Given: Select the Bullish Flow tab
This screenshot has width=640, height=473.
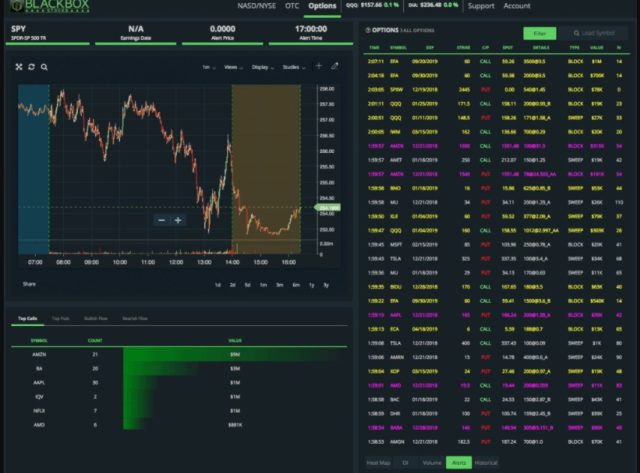Looking at the screenshot, I should (x=96, y=318).
